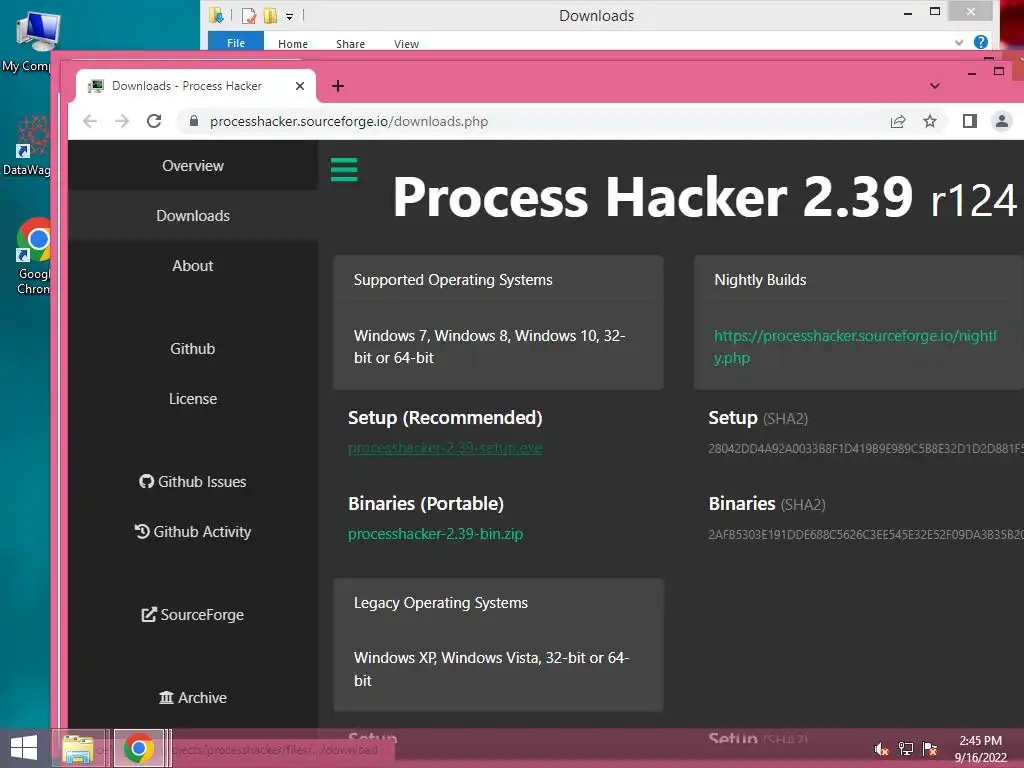This screenshot has width=1024, height=768.
Task: Open quick access toolbar dropdown in explorer
Action: tap(289, 16)
